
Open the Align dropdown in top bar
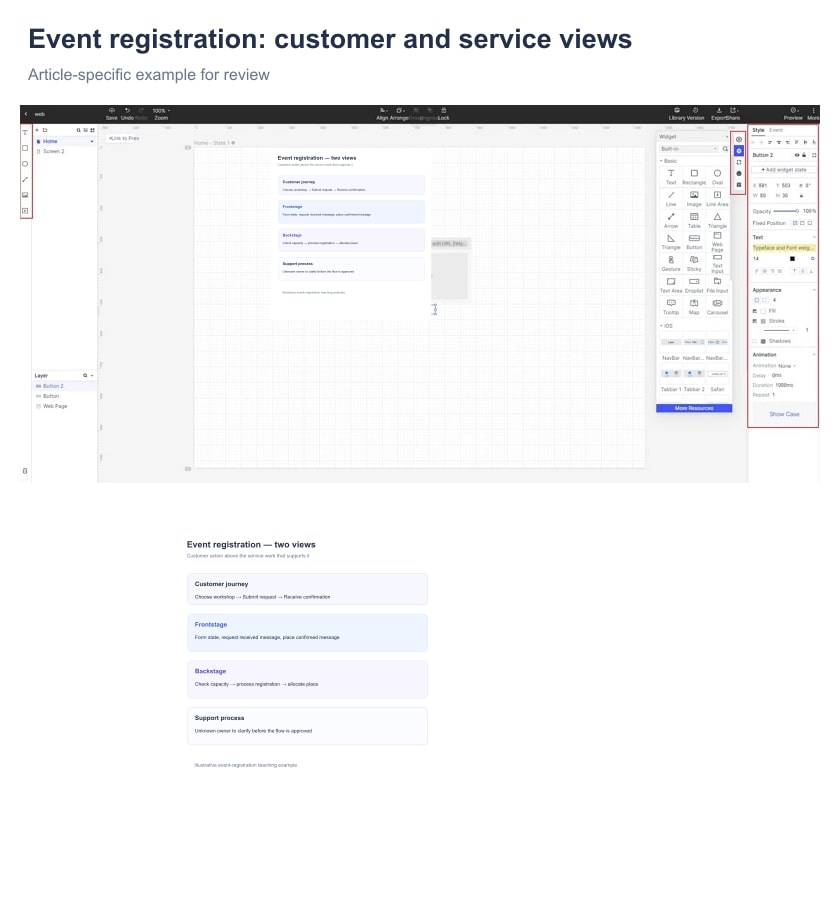click(x=382, y=114)
